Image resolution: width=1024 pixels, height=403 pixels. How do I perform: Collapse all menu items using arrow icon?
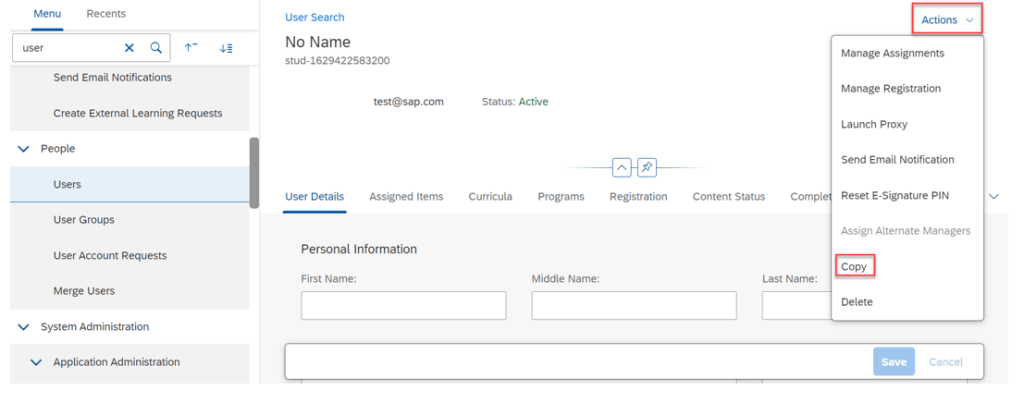click(192, 47)
